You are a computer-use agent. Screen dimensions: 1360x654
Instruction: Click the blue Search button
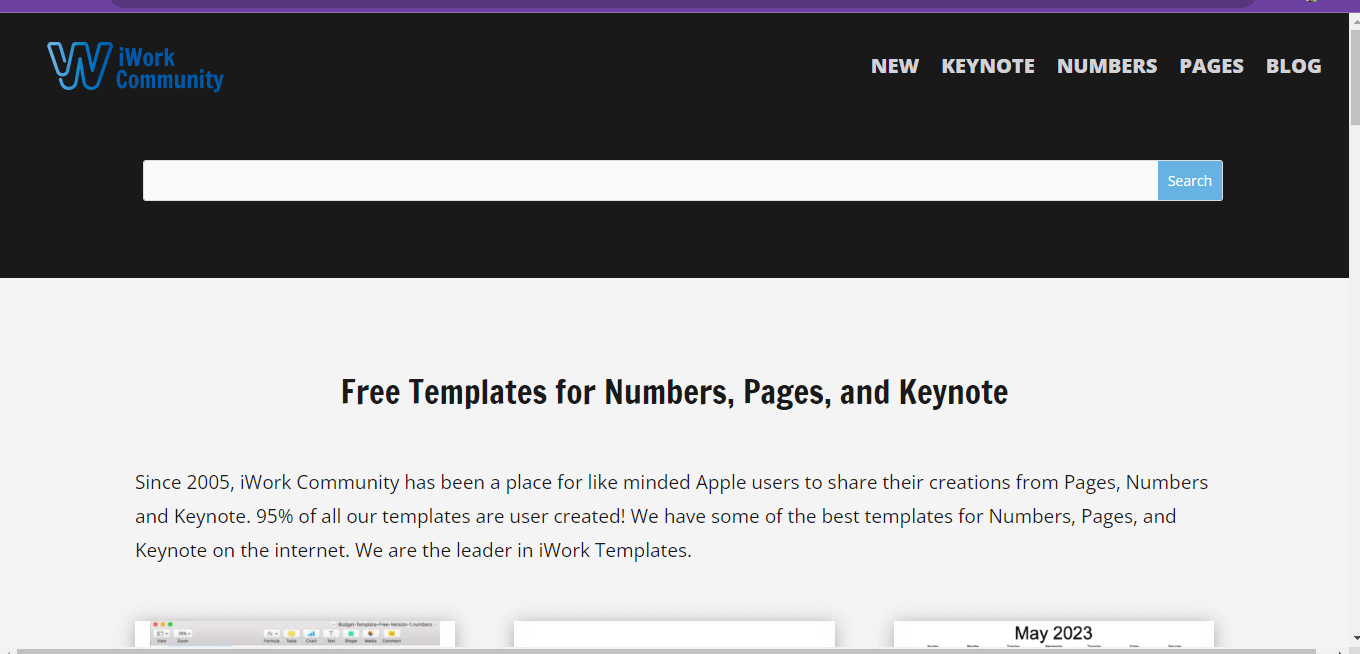1190,181
